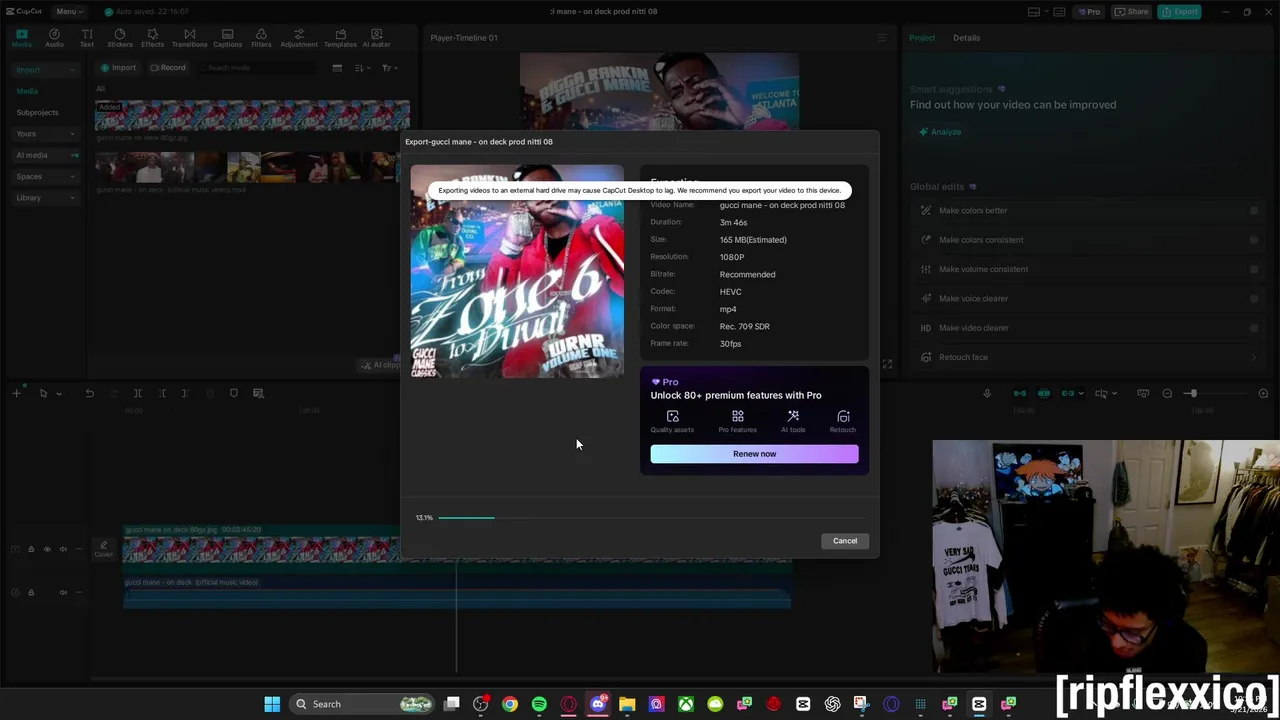Switch to the Project tab
Image resolution: width=1280 pixels, height=720 pixels.
coord(922,38)
